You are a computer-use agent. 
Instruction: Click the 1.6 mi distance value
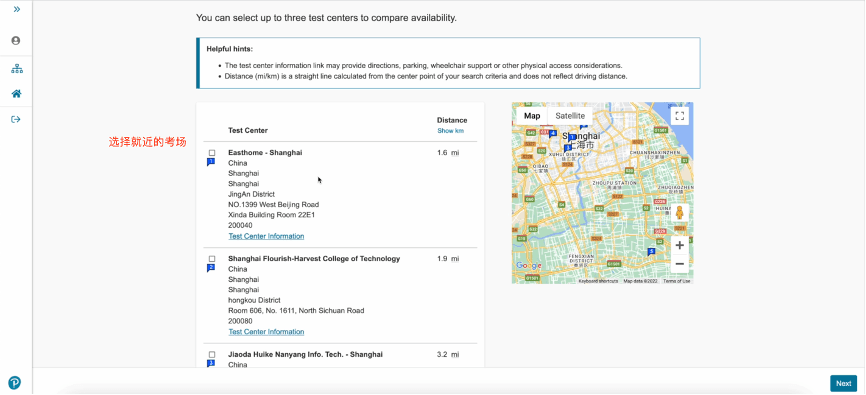click(x=448, y=152)
